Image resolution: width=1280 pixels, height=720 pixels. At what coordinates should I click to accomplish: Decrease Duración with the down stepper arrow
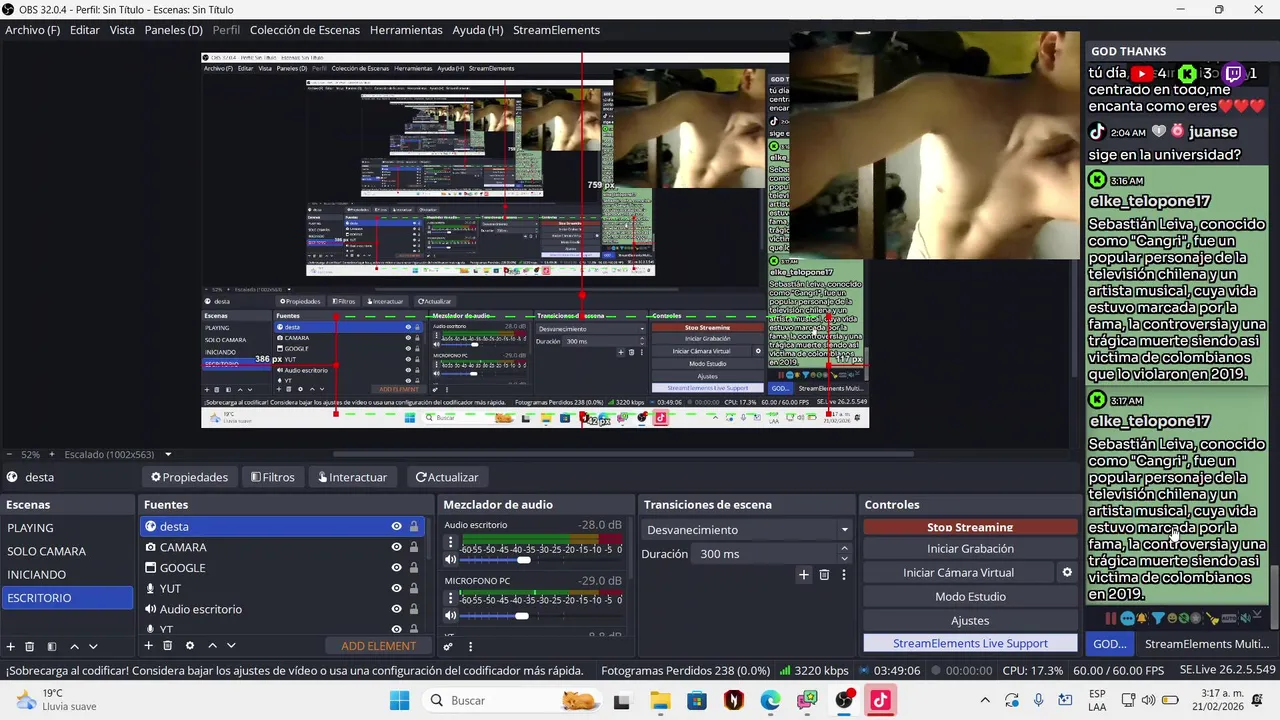[844, 559]
